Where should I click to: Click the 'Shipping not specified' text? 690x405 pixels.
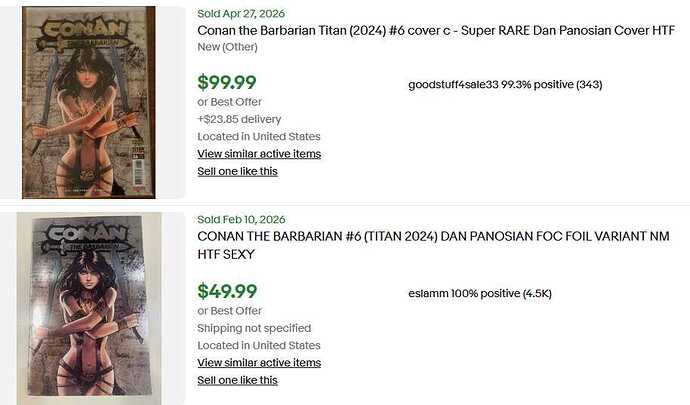(x=254, y=328)
